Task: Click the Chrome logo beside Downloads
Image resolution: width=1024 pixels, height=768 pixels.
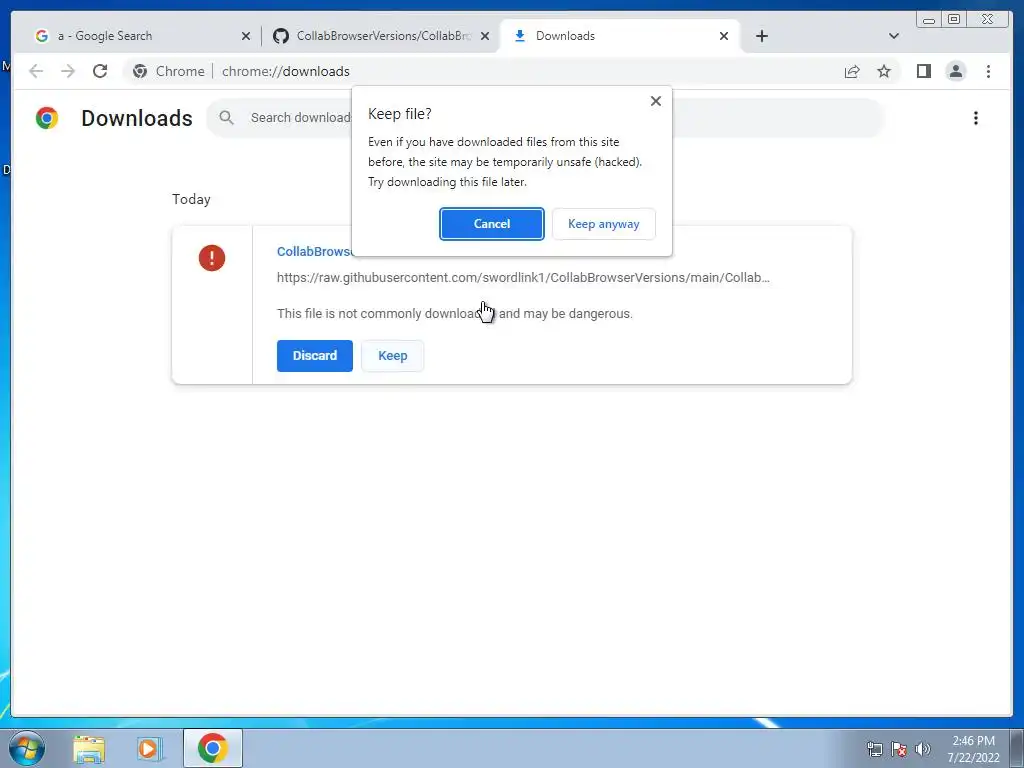Action: pos(47,118)
